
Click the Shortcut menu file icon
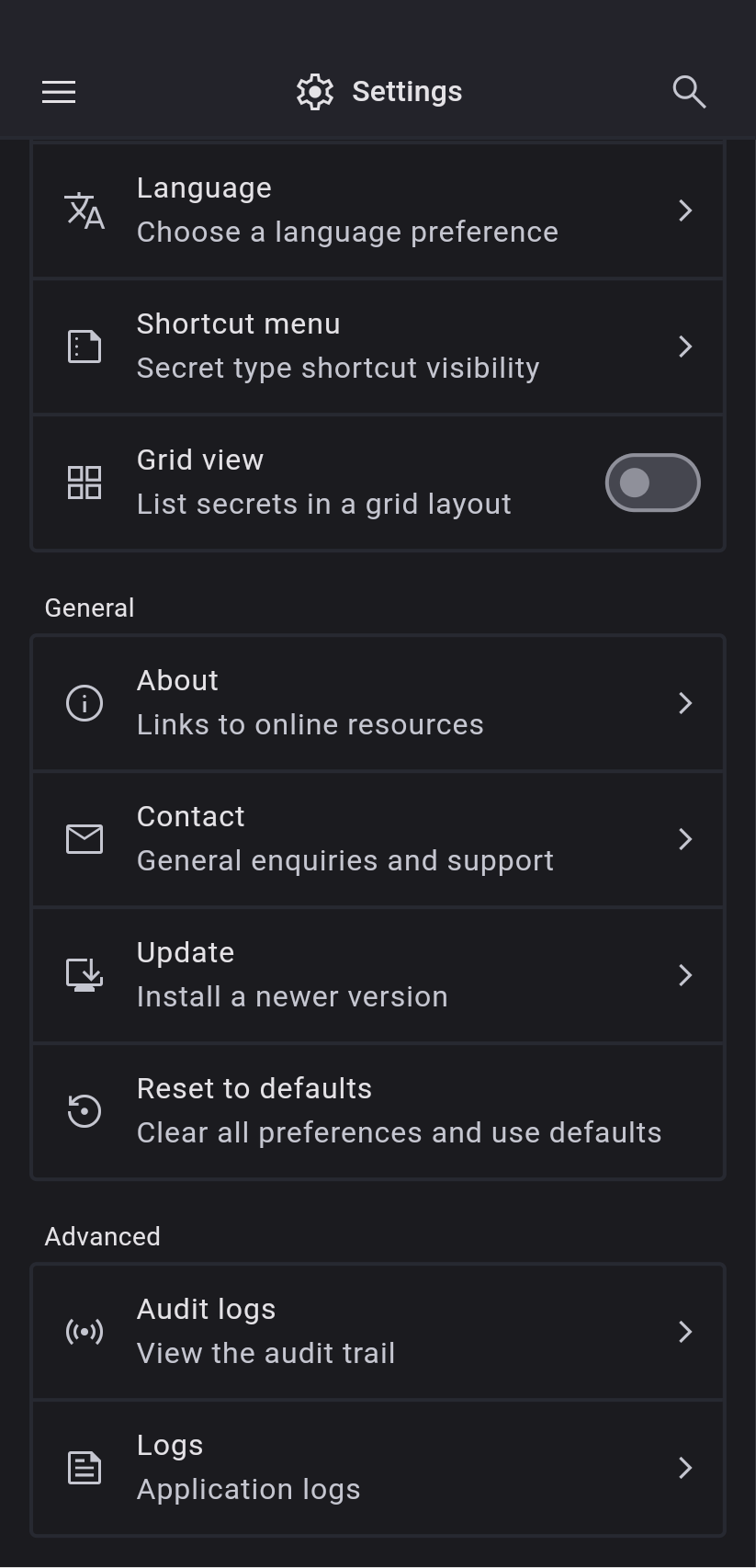pyautogui.click(x=85, y=347)
